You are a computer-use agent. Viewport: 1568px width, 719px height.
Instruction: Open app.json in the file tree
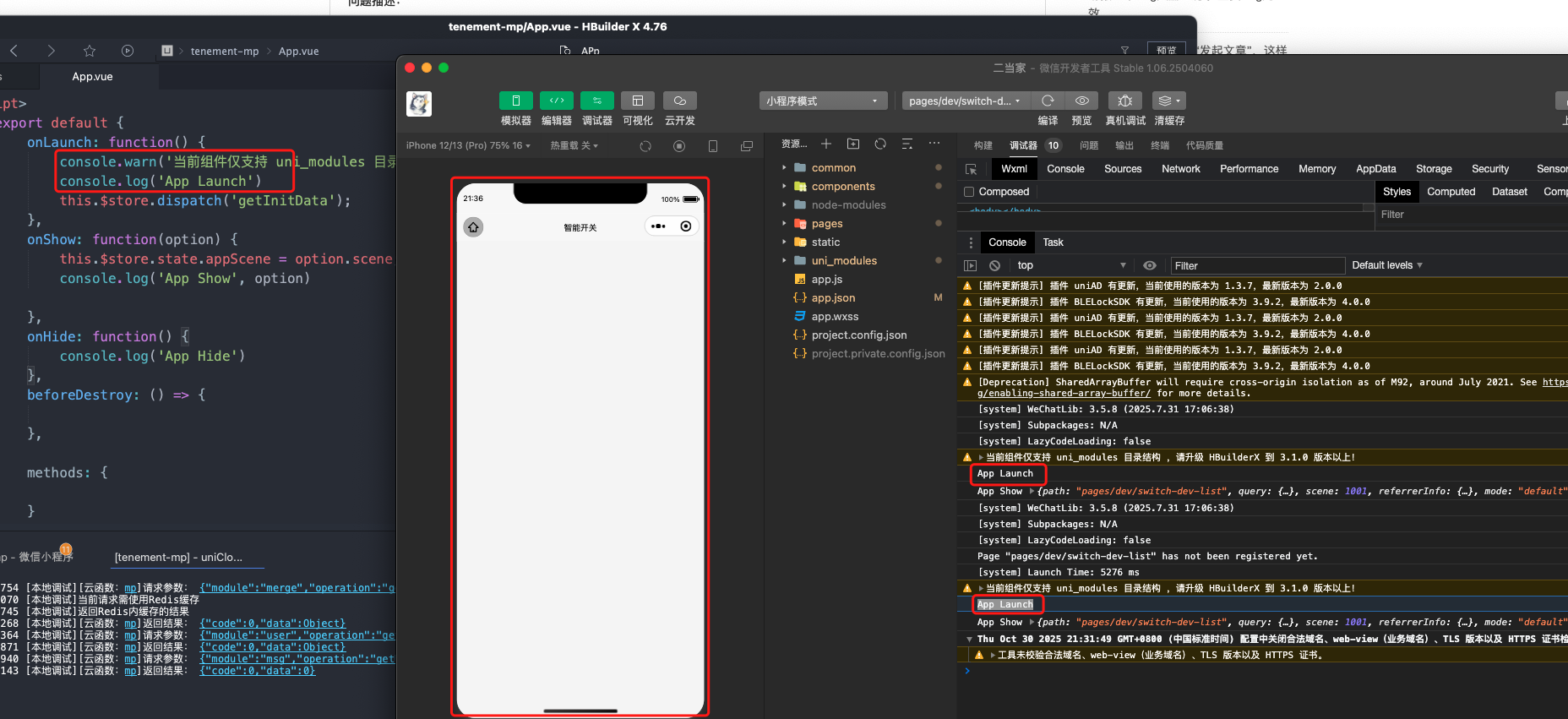[833, 298]
